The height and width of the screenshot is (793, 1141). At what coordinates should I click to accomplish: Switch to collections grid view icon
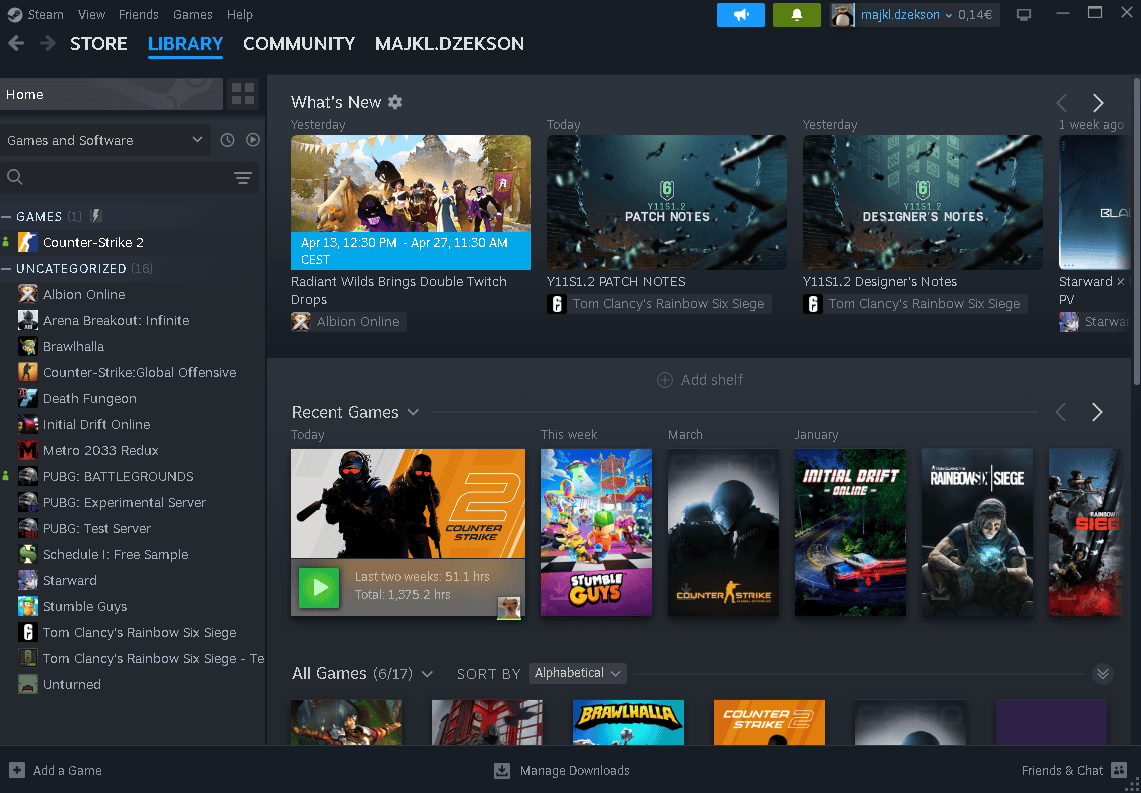[242, 94]
